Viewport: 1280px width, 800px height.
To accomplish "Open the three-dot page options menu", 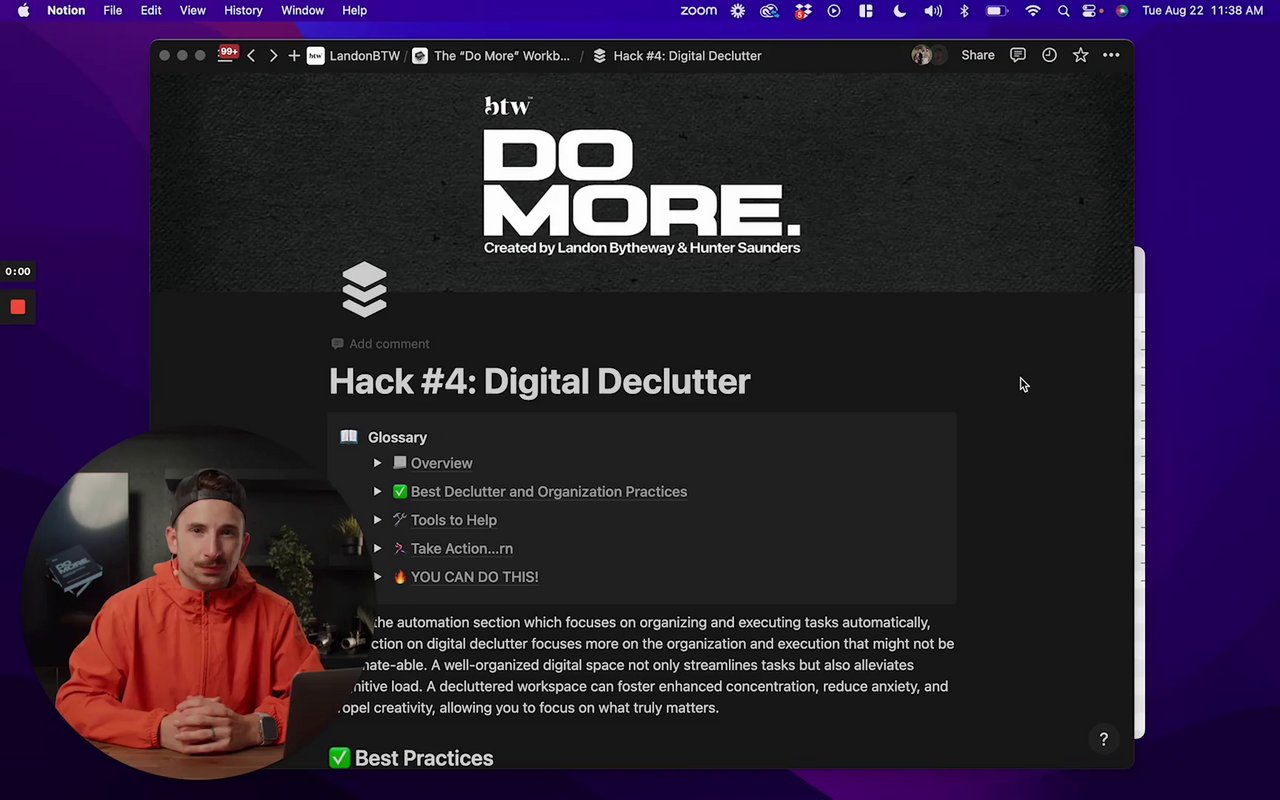I will [x=1111, y=55].
